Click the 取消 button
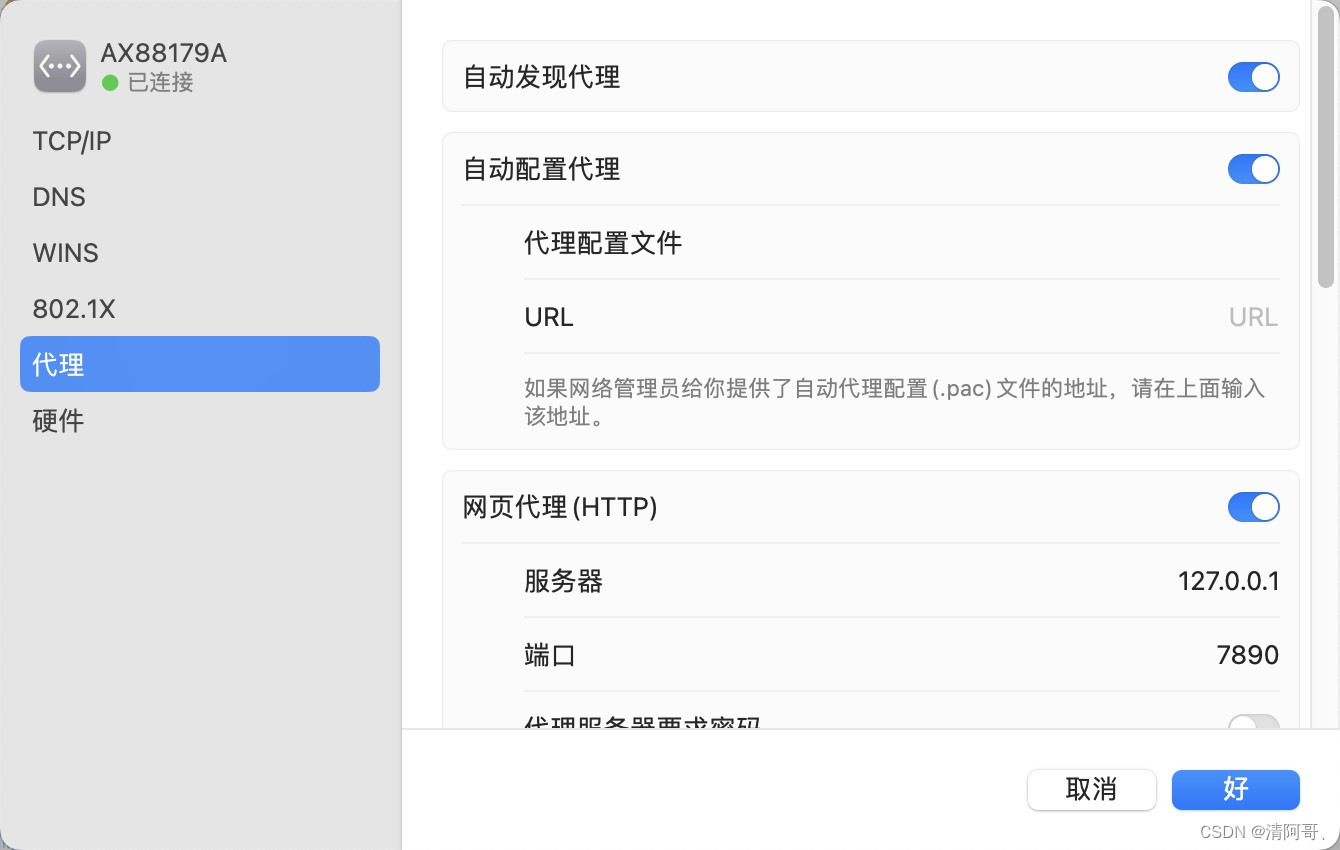Screen dimensions: 1340x850 [1092, 789]
